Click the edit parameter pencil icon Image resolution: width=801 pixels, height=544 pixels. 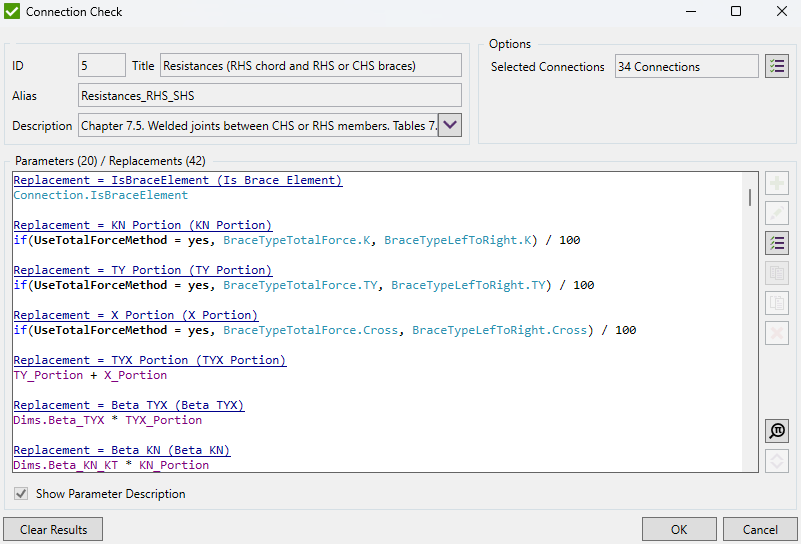click(777, 213)
